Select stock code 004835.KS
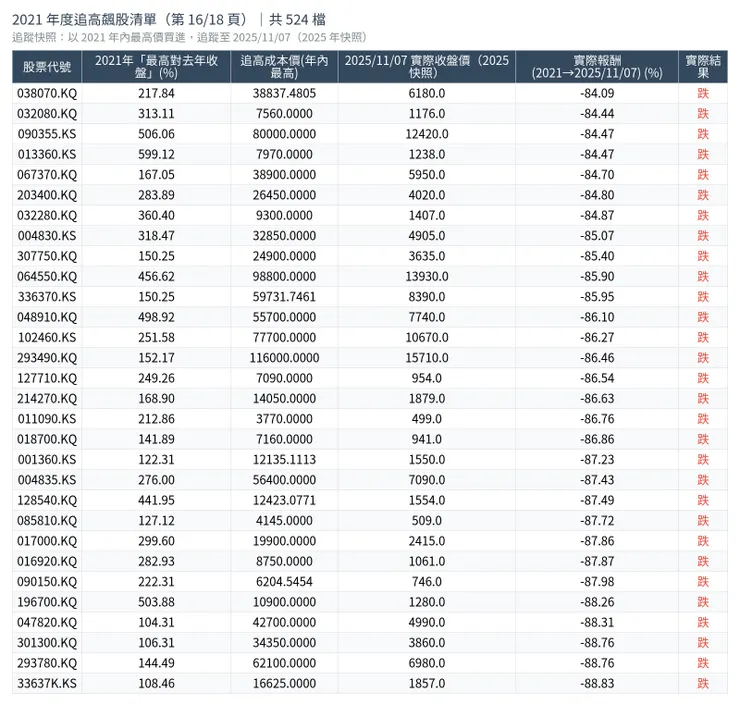 (47, 480)
